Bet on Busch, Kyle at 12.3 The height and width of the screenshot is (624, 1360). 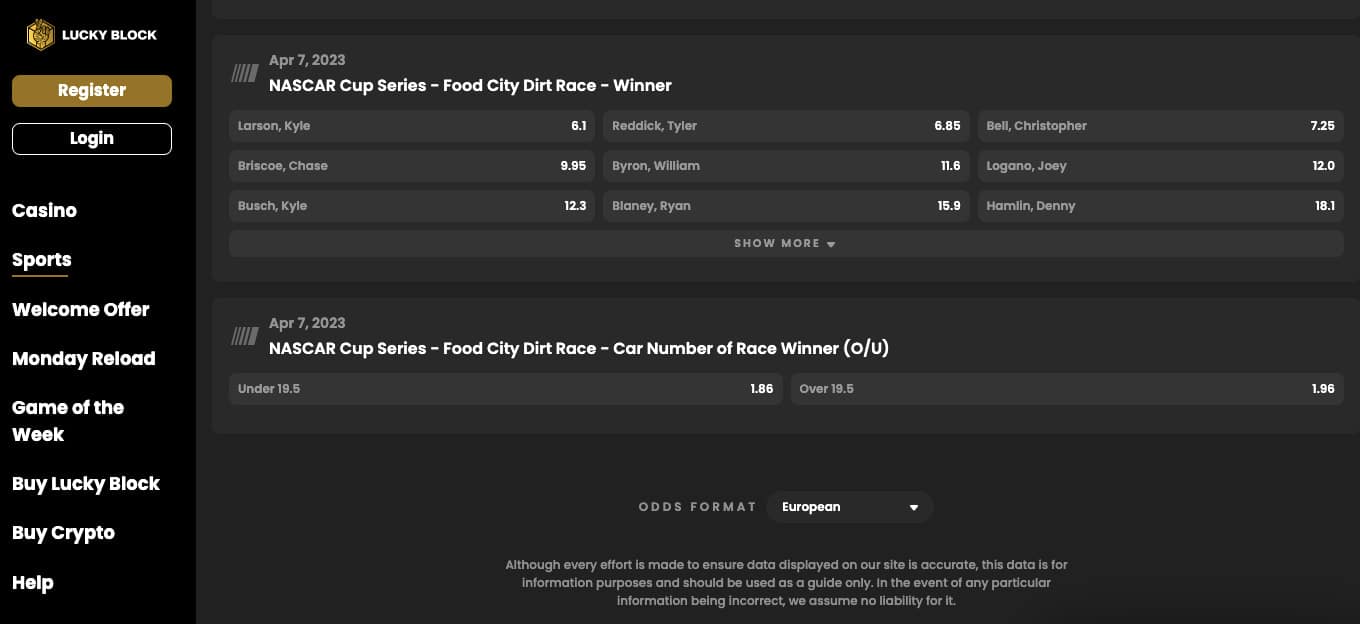click(x=412, y=206)
